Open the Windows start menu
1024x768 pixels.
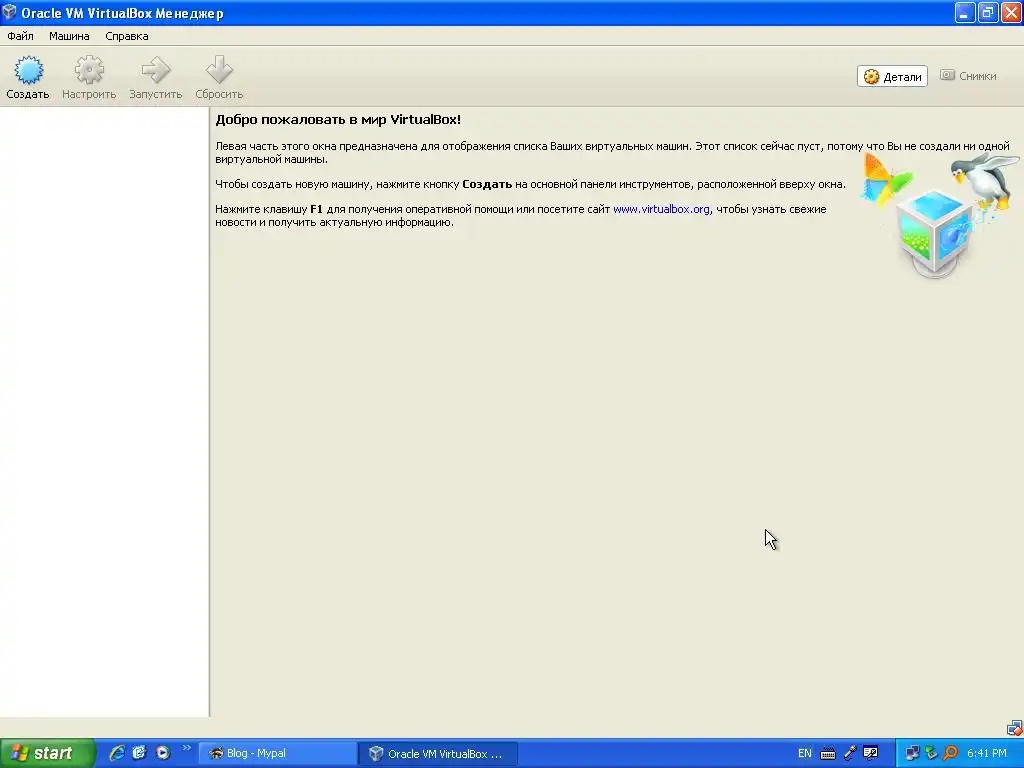pyautogui.click(x=46, y=753)
